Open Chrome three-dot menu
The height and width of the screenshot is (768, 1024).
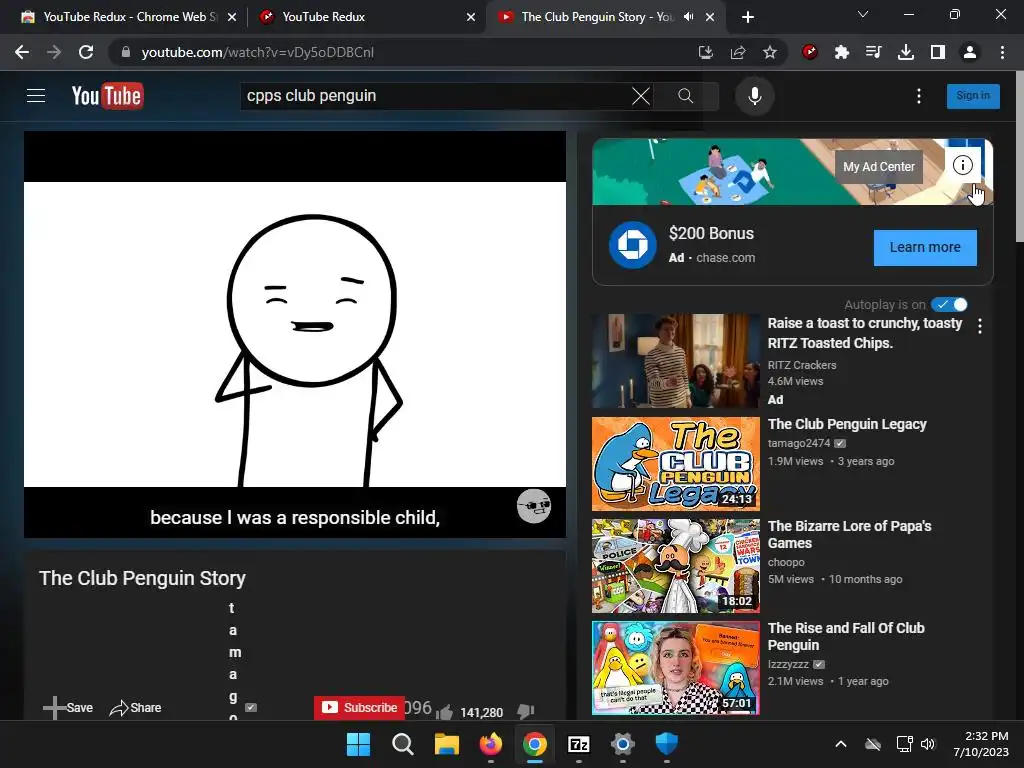click(1002, 52)
